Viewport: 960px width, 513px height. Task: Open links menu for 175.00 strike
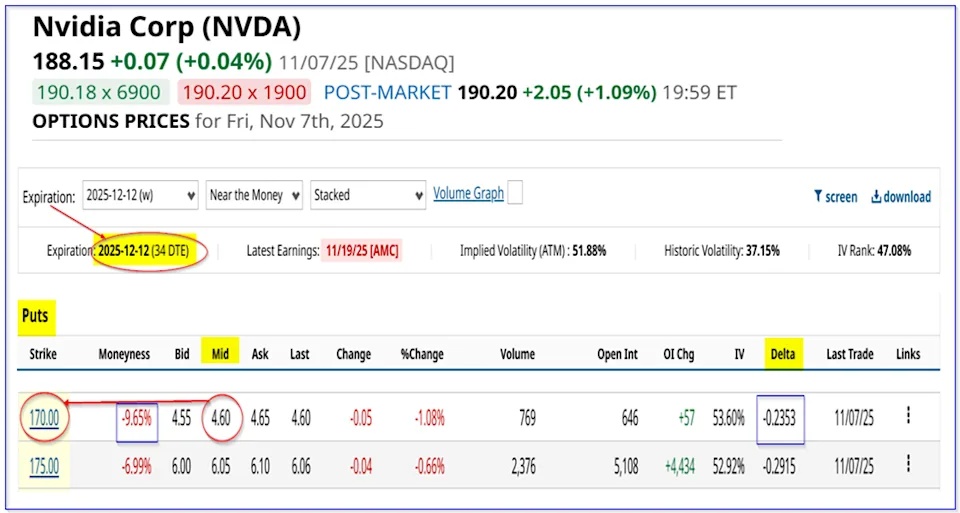click(x=907, y=464)
